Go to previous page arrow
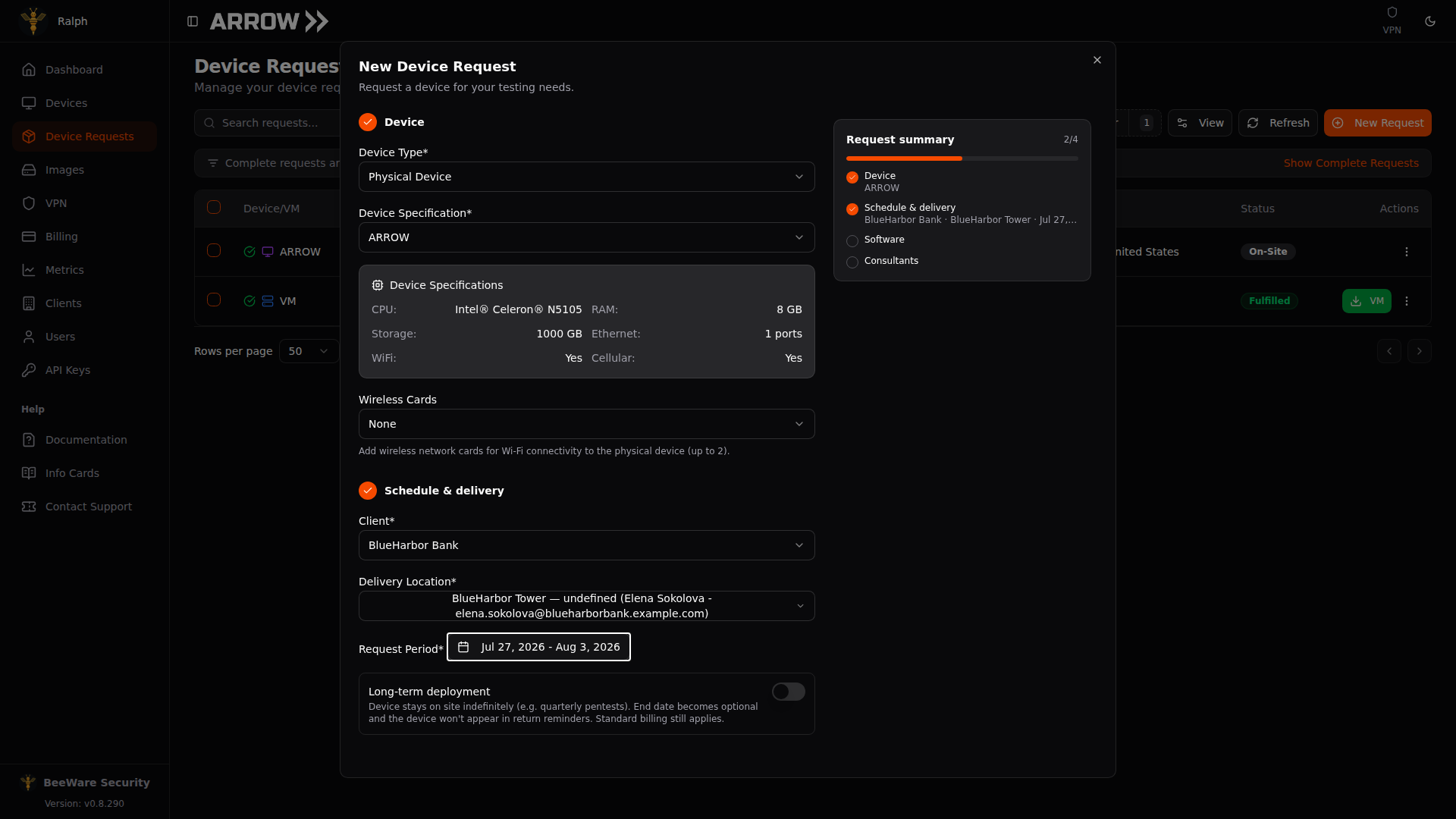The image size is (1456, 819). [1389, 351]
